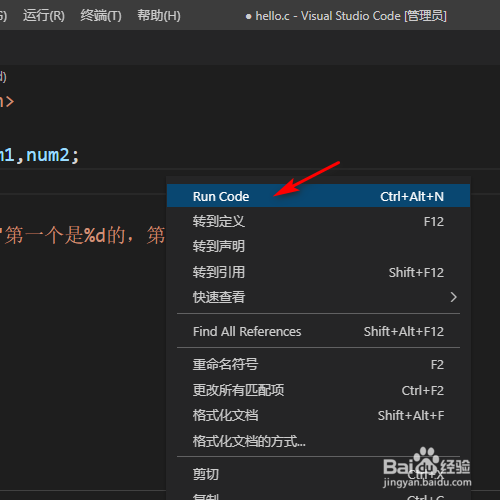500x500 pixels.
Task: Click the 第一个是%d的 string text
Action: (64, 236)
